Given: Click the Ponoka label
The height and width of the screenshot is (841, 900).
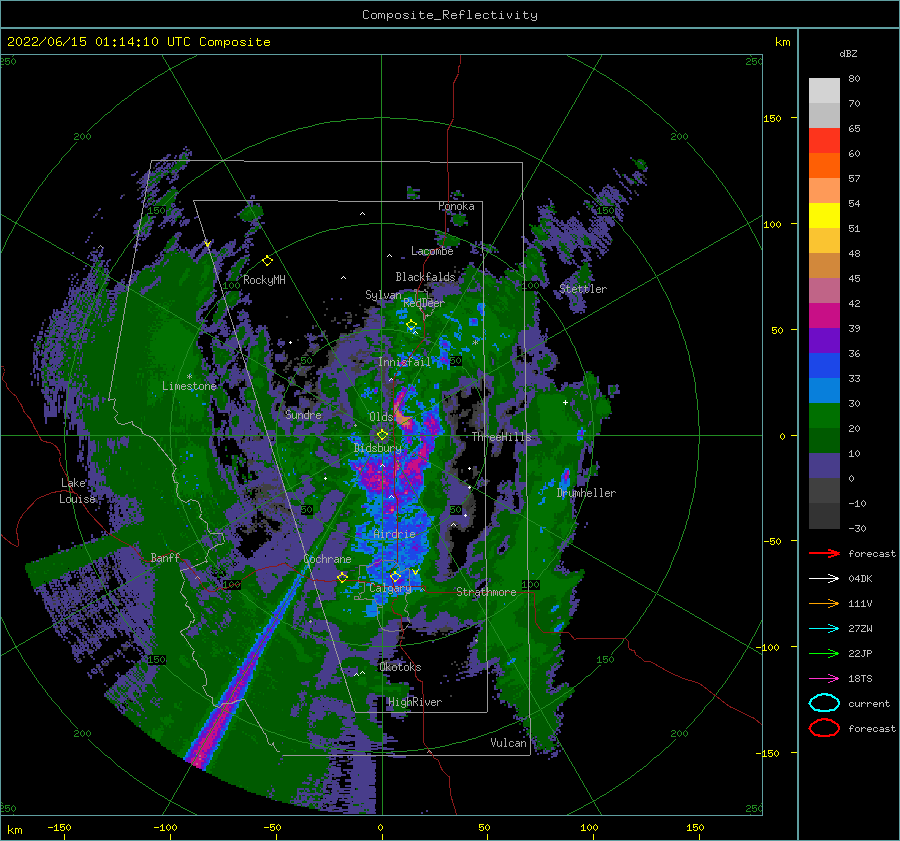Looking at the screenshot, I should point(456,206).
